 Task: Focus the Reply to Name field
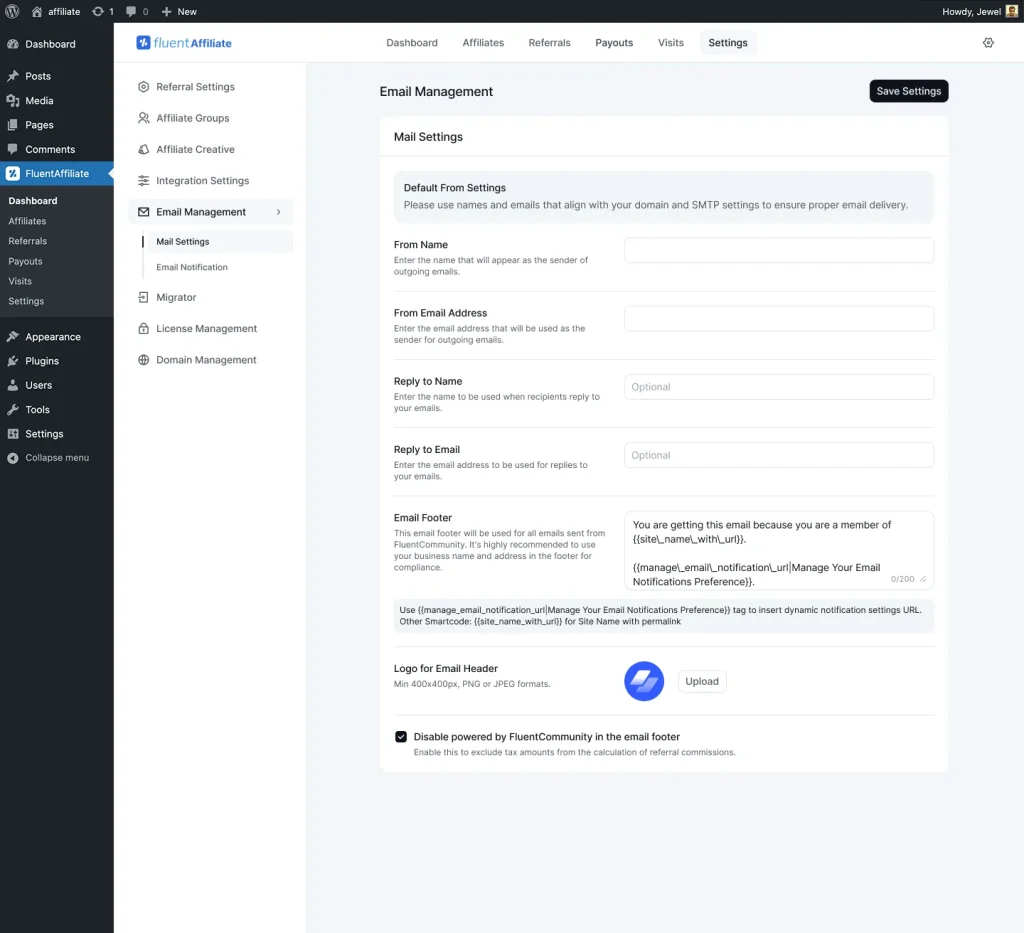pos(778,387)
